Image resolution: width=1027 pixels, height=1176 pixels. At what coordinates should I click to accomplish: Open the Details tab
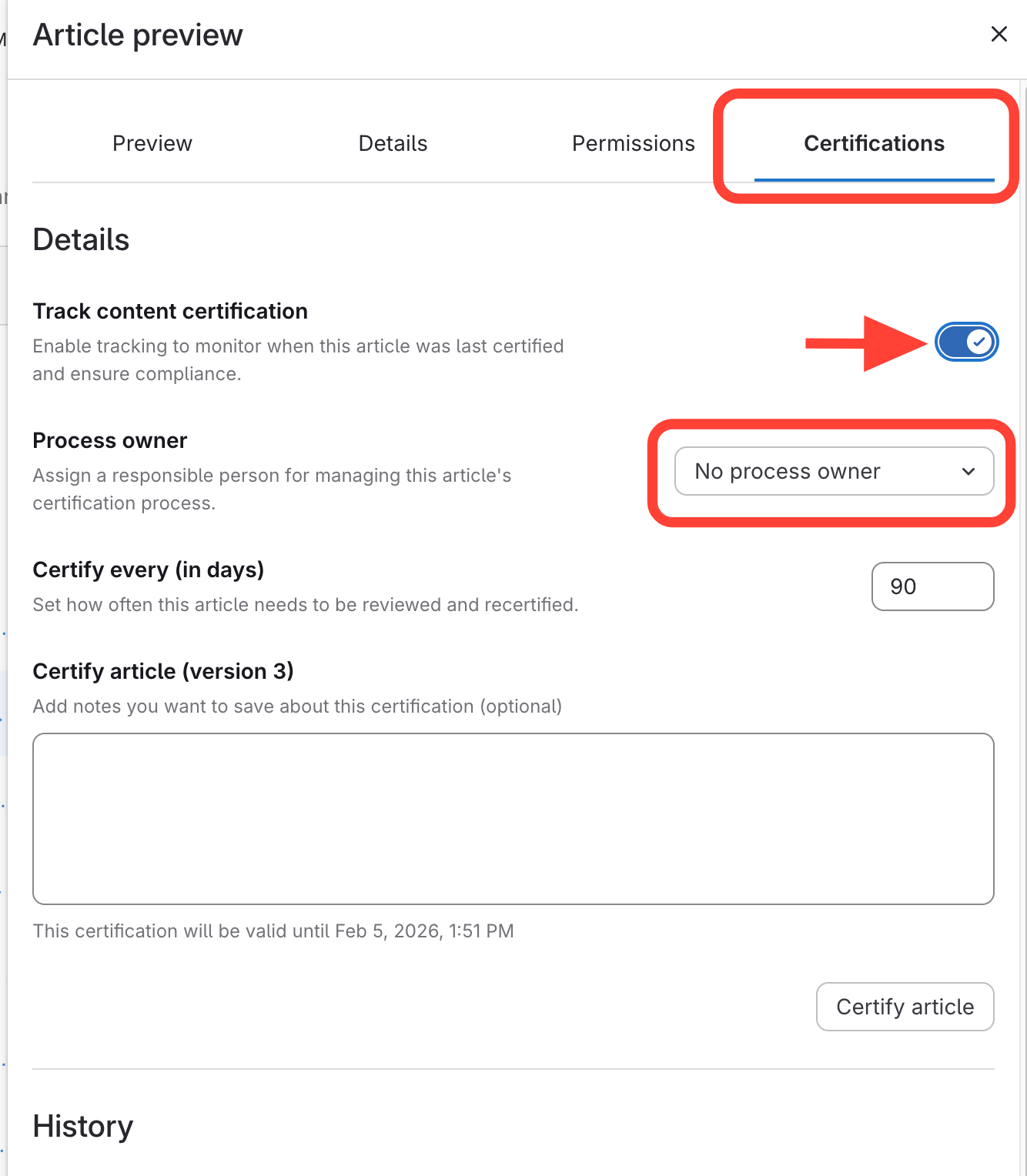(x=393, y=144)
